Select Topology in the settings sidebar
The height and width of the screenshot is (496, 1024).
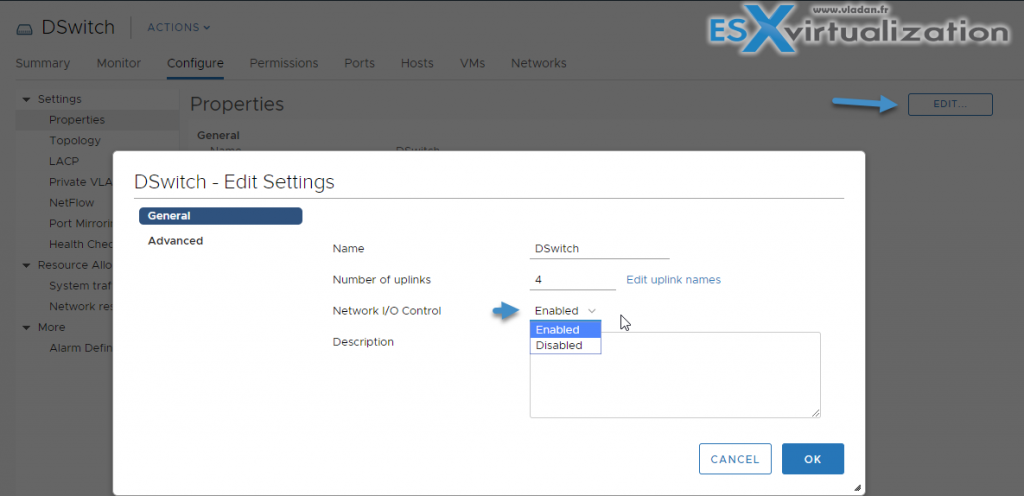point(75,141)
